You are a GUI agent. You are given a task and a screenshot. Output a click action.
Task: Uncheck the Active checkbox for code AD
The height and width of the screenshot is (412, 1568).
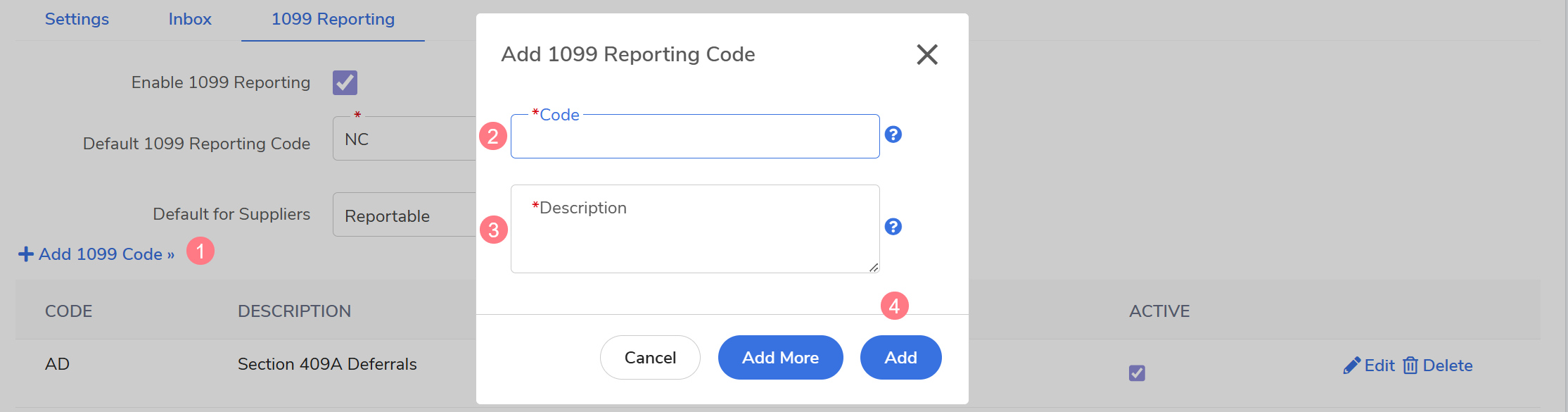1137,373
